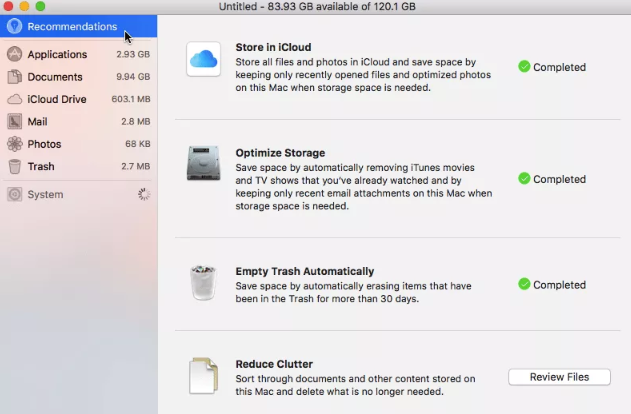Click the hard drive icon for Optimize Storage
This screenshot has width=631, height=414.
click(x=204, y=163)
